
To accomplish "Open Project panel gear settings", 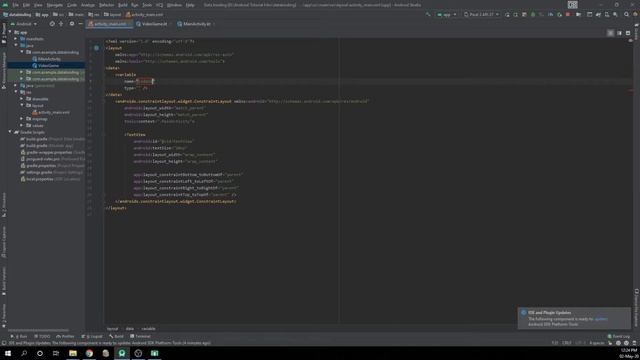I will click(72, 24).
